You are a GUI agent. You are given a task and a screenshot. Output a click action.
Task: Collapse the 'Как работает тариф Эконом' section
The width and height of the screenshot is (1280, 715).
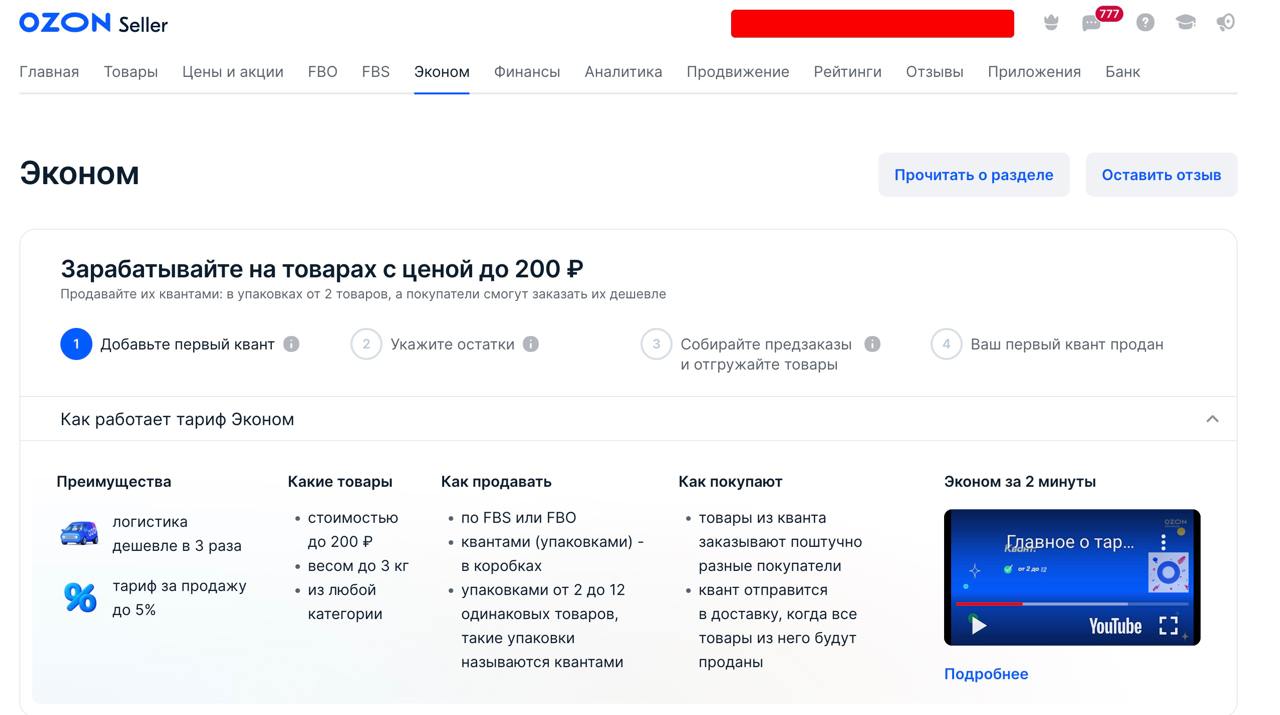point(1212,419)
